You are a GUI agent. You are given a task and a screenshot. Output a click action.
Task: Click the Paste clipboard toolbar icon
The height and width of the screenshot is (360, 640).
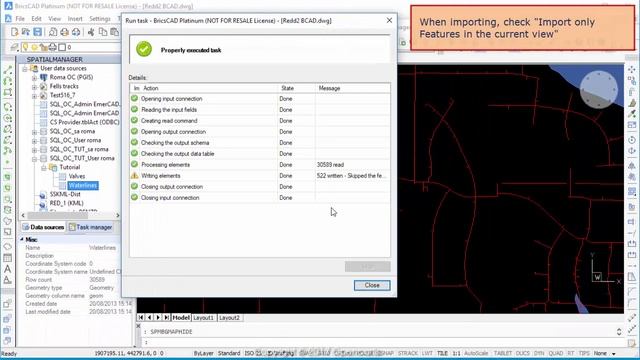[114, 32]
